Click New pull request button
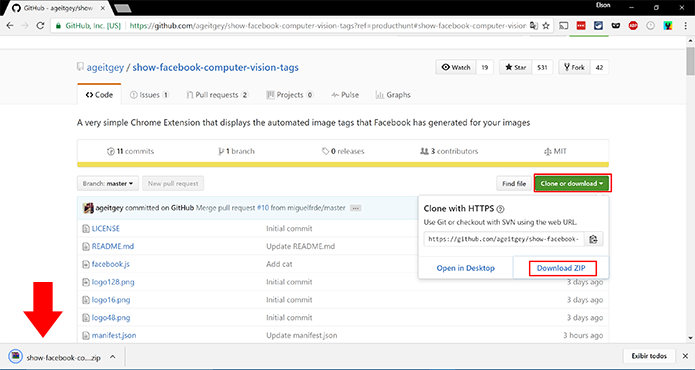This screenshot has width=695, height=370. click(x=173, y=183)
